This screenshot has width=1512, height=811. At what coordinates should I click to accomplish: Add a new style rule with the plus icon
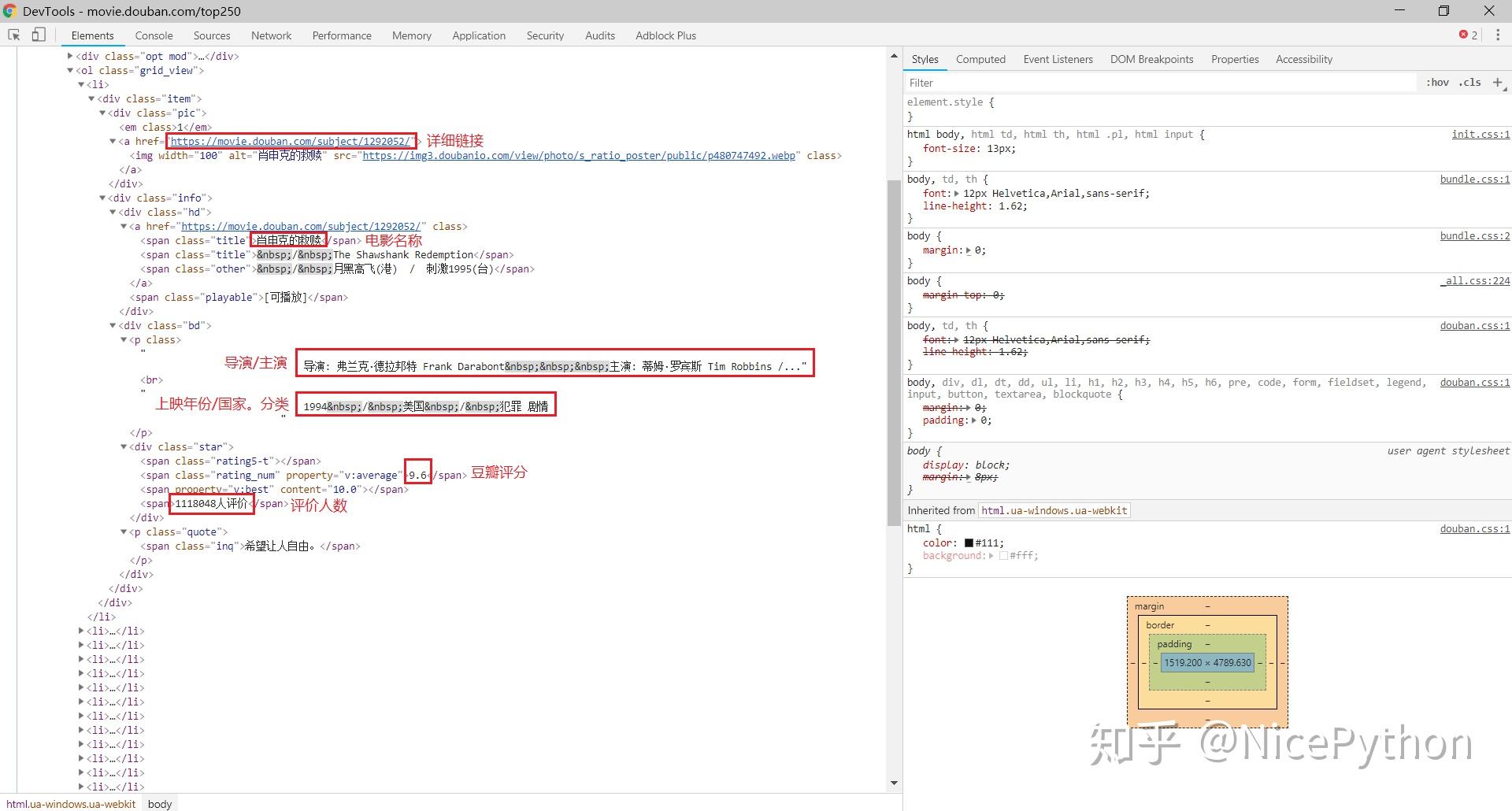[1498, 83]
